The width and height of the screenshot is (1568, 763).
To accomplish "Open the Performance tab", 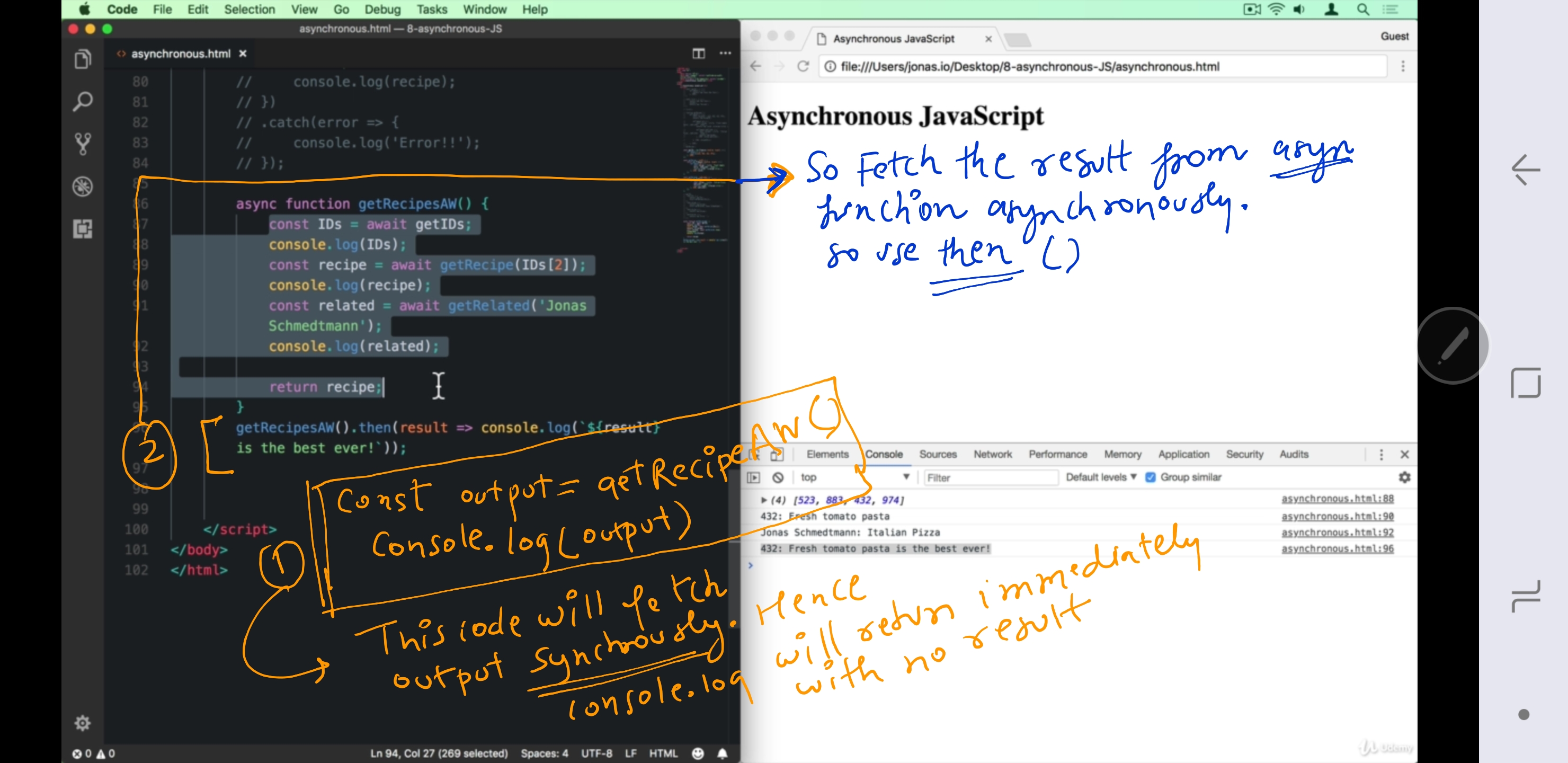I will pos(1057,454).
